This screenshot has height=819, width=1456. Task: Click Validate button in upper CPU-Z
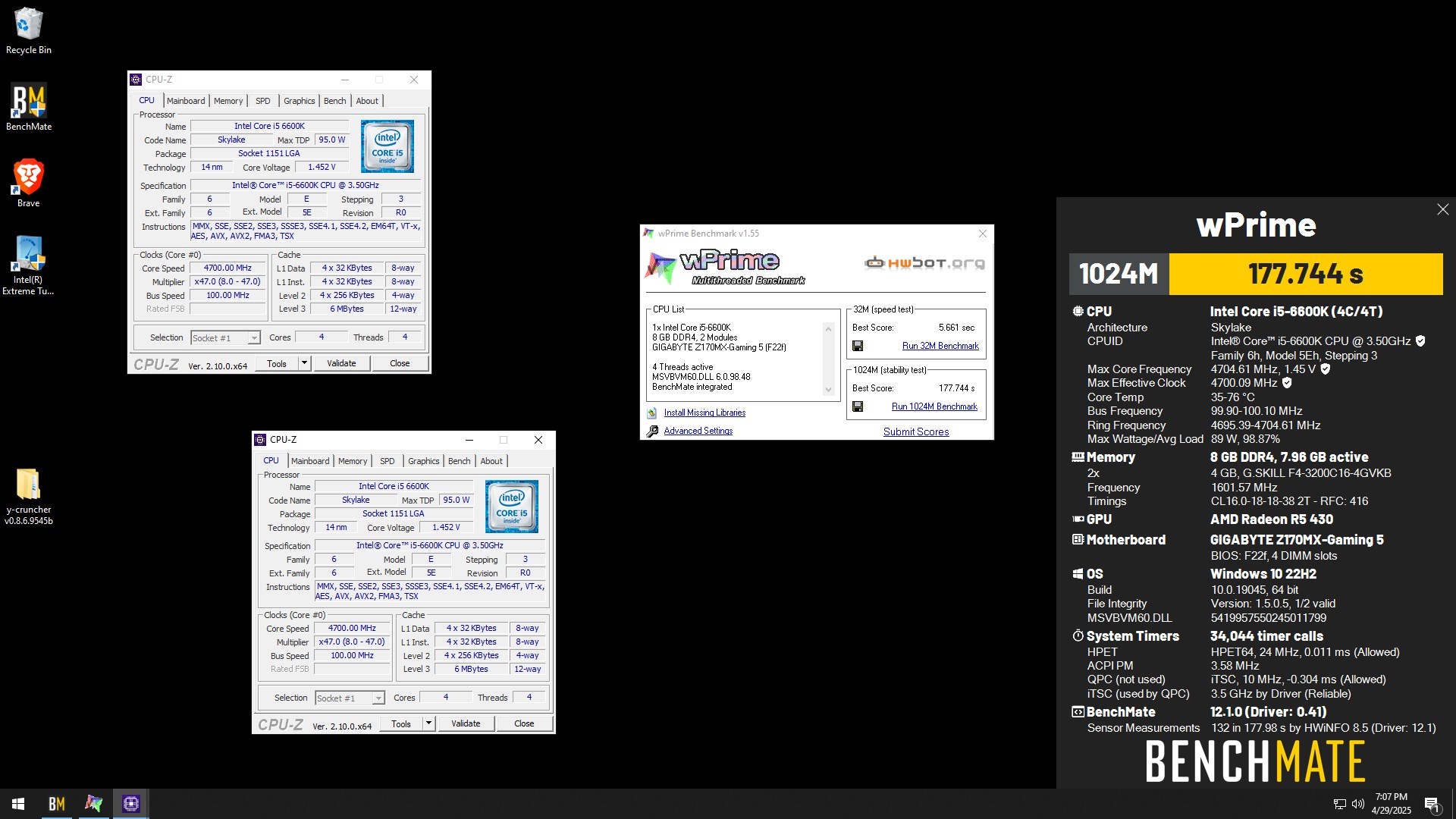point(341,363)
